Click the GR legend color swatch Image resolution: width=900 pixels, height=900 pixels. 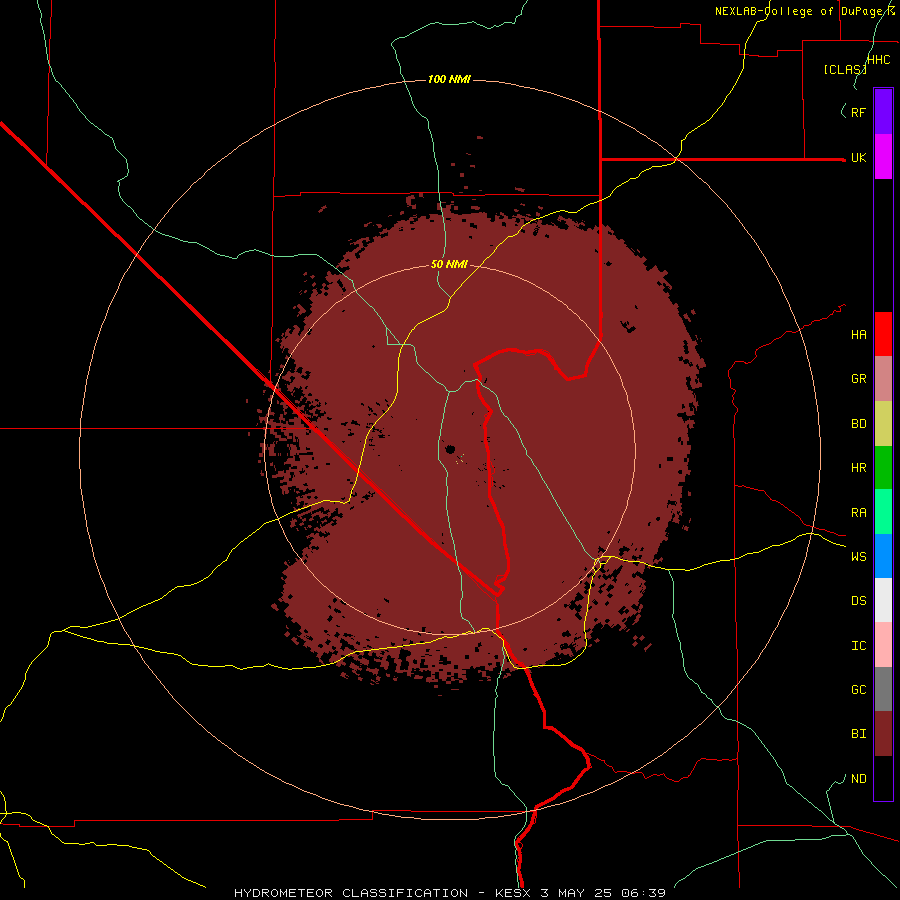coord(883,379)
